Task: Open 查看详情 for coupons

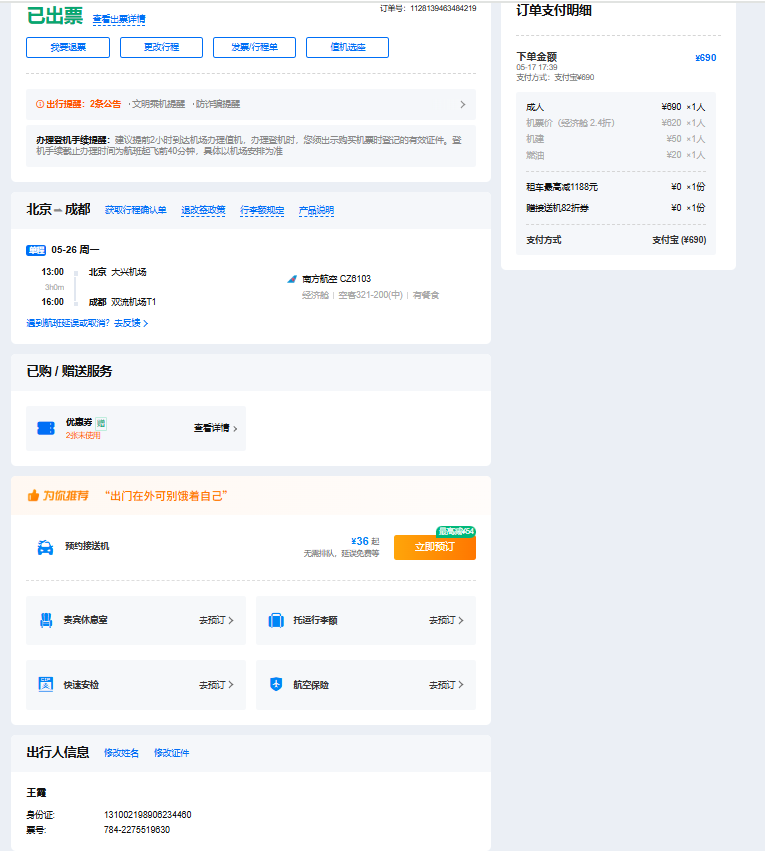Action: (x=215, y=428)
